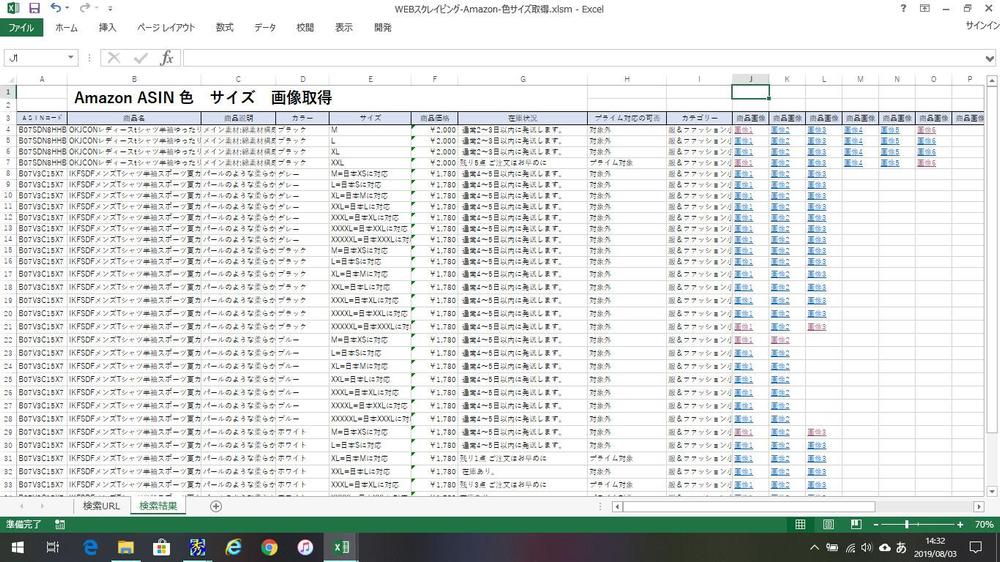This screenshot has height=562, width=1000.
Task: Select the '在庫状況' header cell
Action: [522, 118]
